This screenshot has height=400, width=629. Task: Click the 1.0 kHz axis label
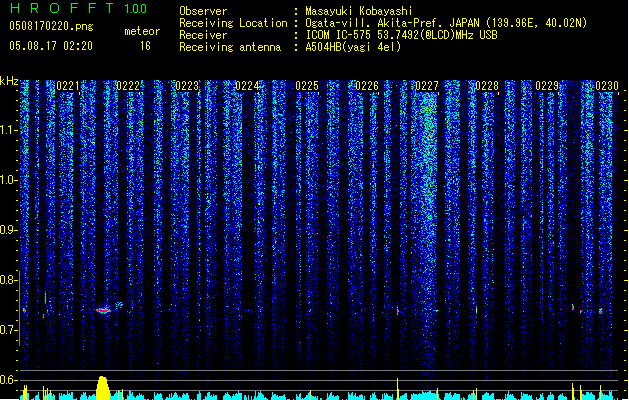[8, 180]
